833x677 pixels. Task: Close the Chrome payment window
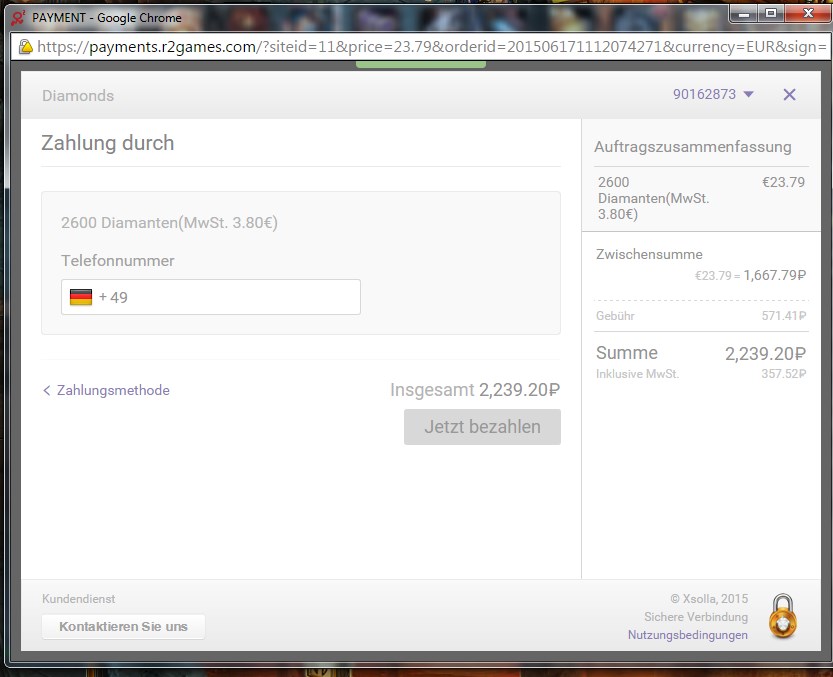(x=805, y=13)
